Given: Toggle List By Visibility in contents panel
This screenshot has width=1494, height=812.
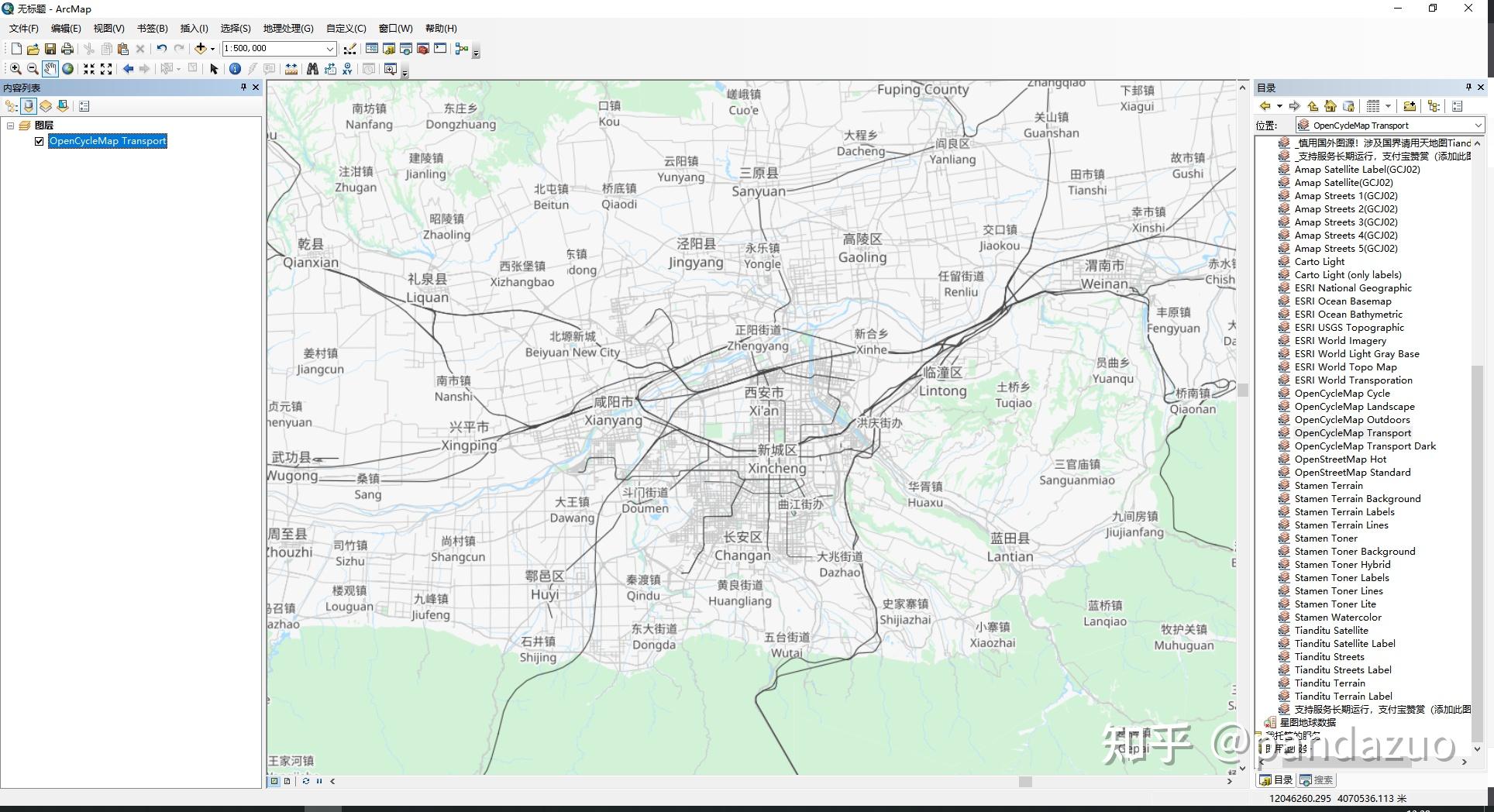Looking at the screenshot, I should [x=45, y=106].
